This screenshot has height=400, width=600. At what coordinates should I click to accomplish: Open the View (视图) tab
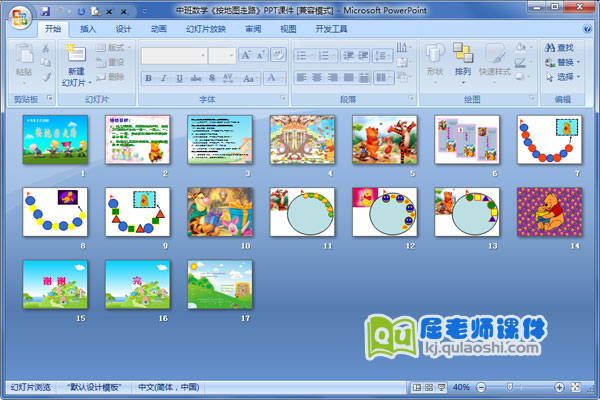pyautogui.click(x=288, y=29)
